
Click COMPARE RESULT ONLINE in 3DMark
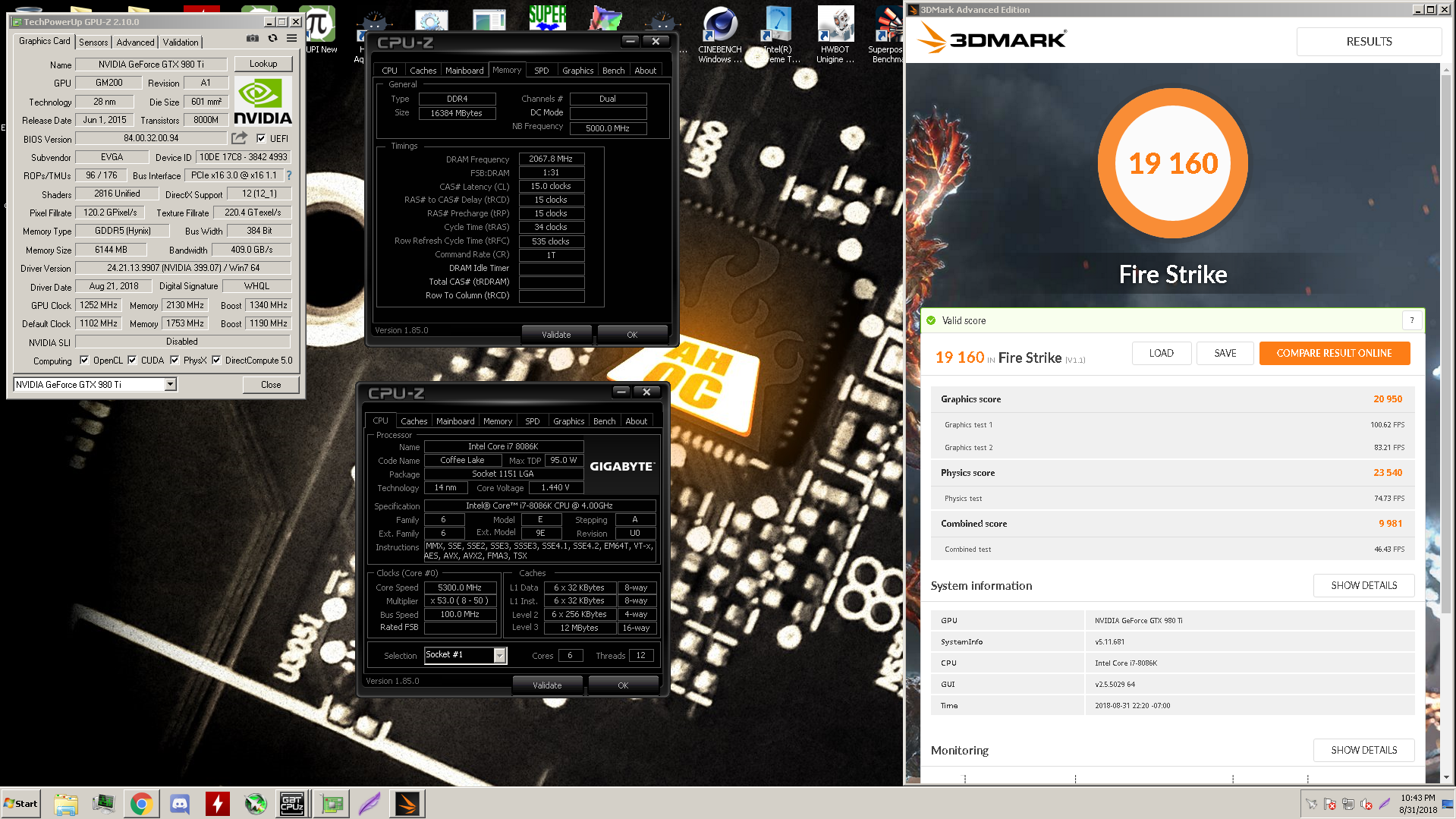click(1335, 353)
